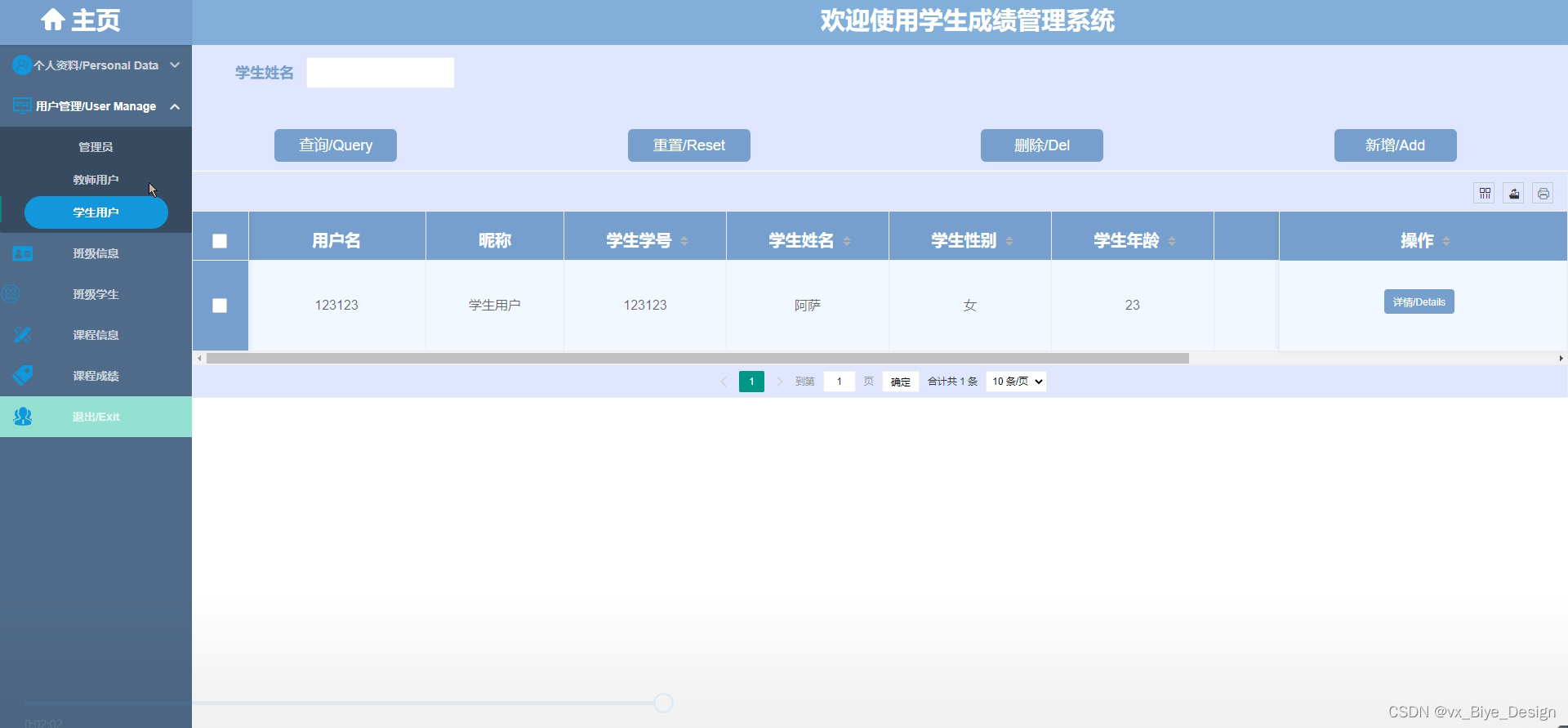
Task: Click the 阿萨 name cell
Action: point(808,306)
